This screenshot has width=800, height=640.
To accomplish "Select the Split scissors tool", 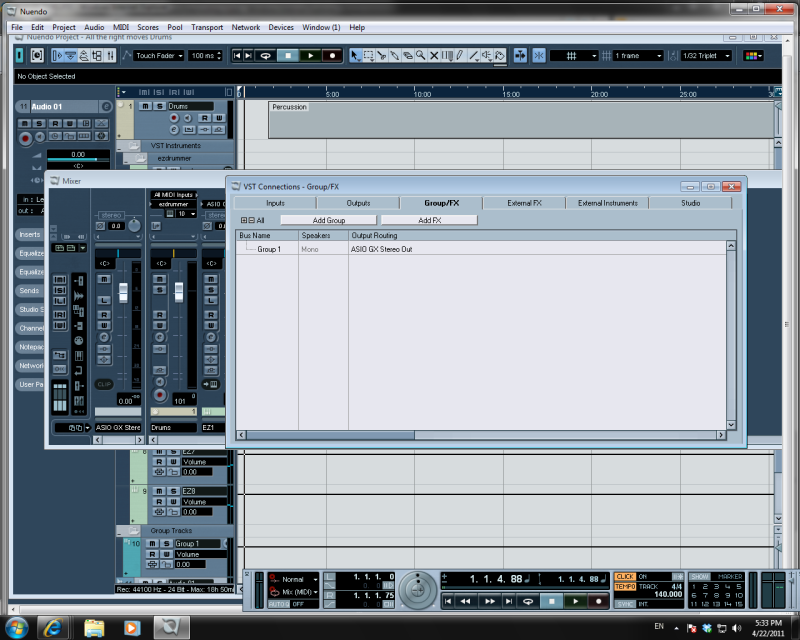I will (382, 55).
